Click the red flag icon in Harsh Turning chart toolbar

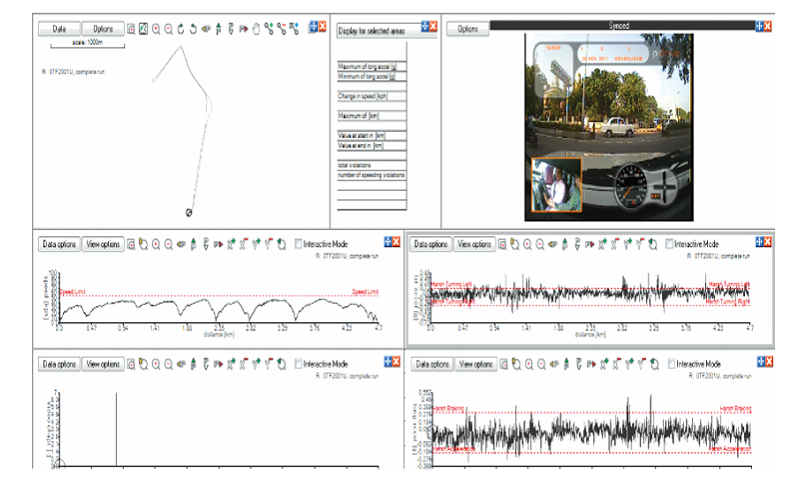tap(589, 244)
